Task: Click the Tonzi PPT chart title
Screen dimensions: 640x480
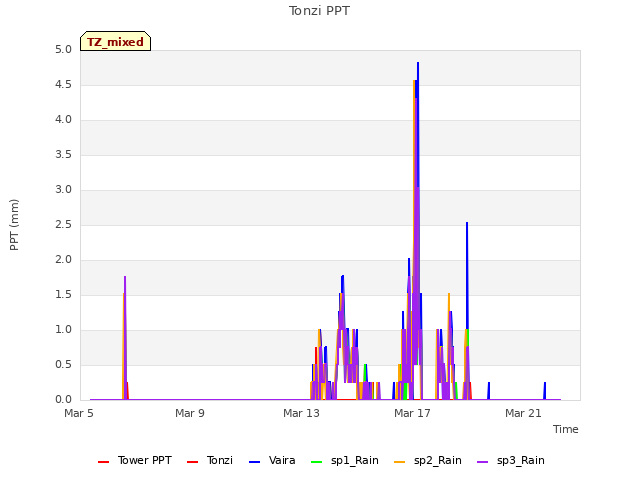Action: (x=319, y=11)
